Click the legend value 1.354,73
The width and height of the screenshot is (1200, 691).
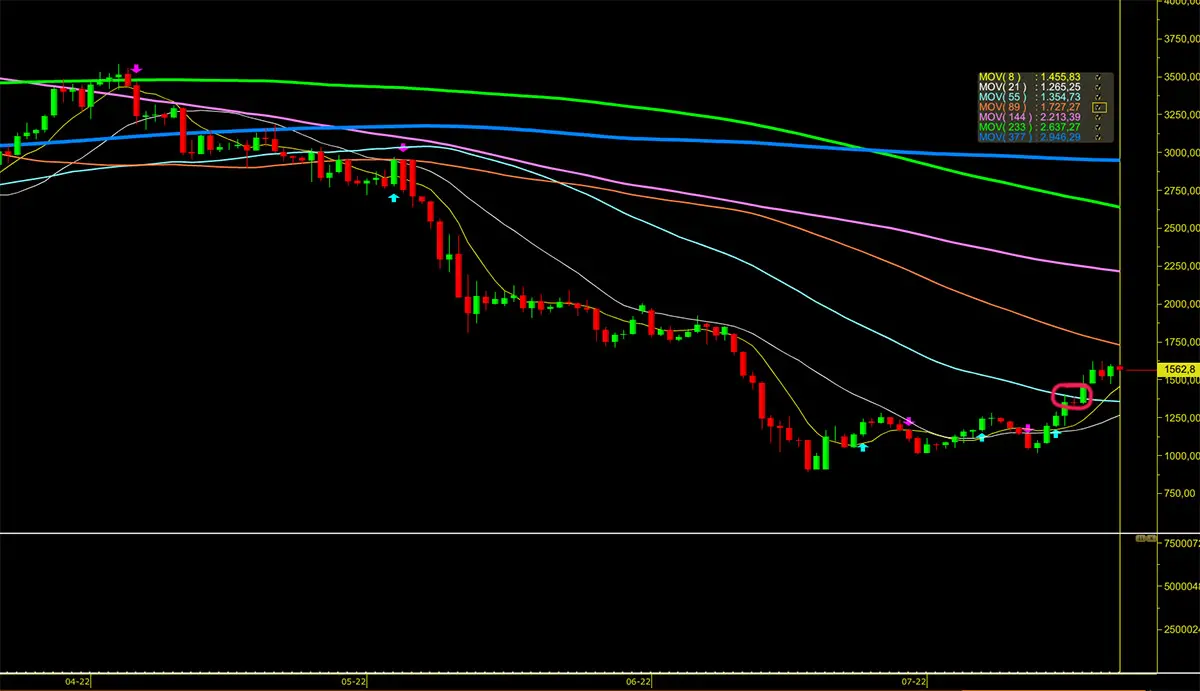[x=1061, y=97]
